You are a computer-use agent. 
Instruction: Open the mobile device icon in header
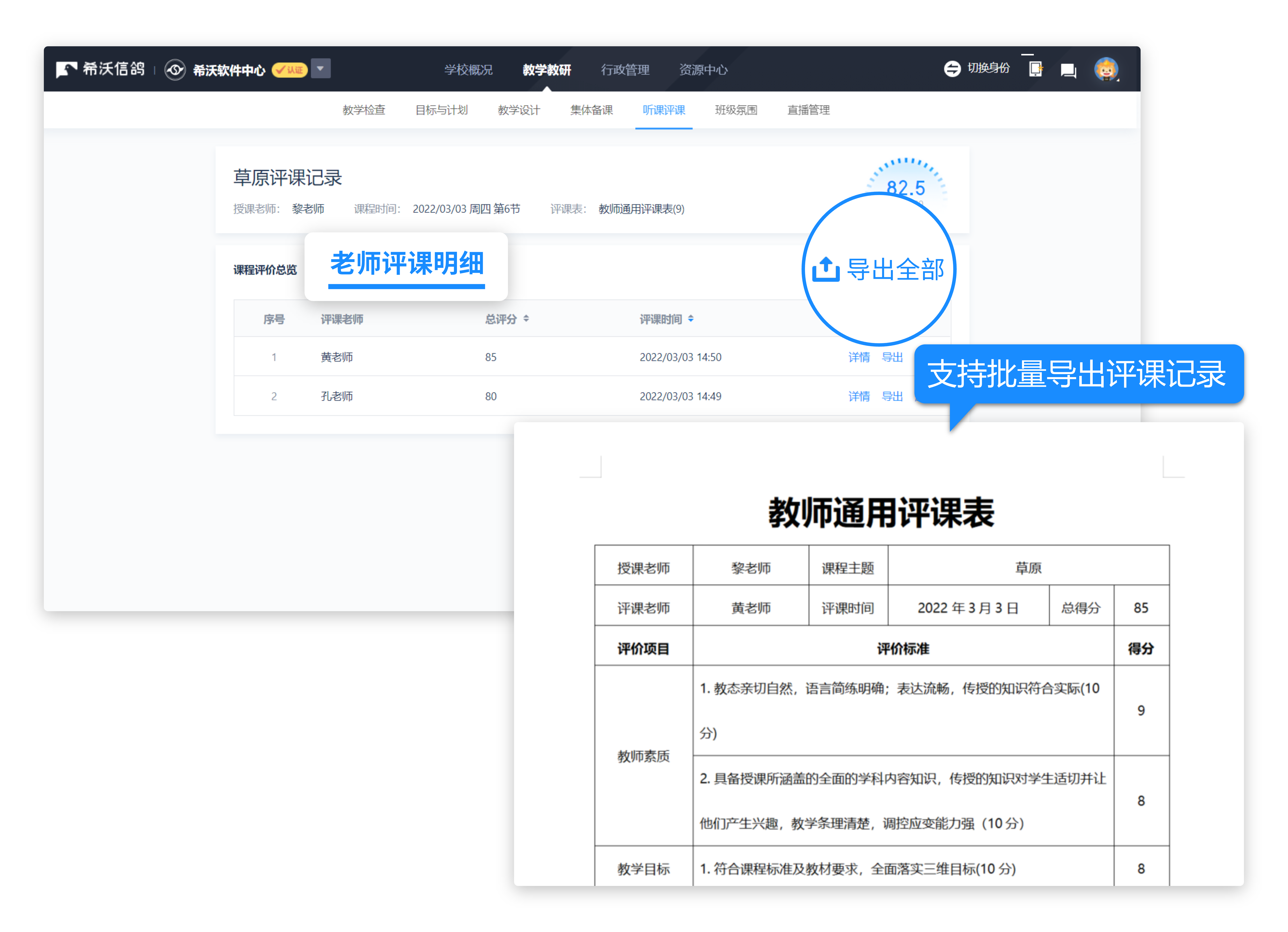(1036, 69)
